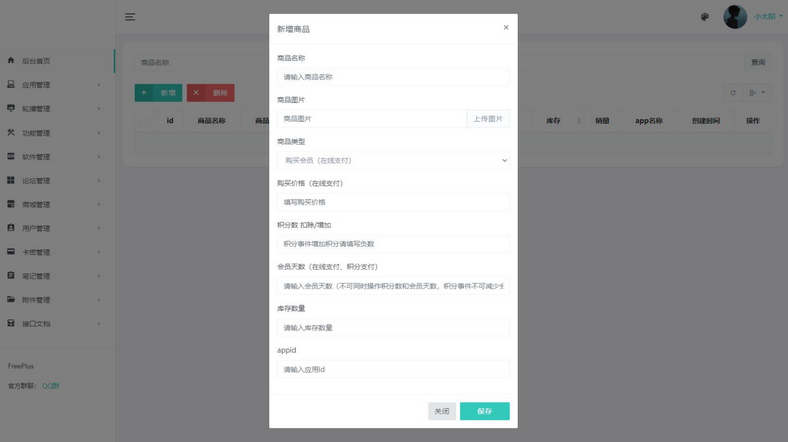The height and width of the screenshot is (442, 788).
Task: Click the 接口文档 sidebar icon
Action: [11, 323]
